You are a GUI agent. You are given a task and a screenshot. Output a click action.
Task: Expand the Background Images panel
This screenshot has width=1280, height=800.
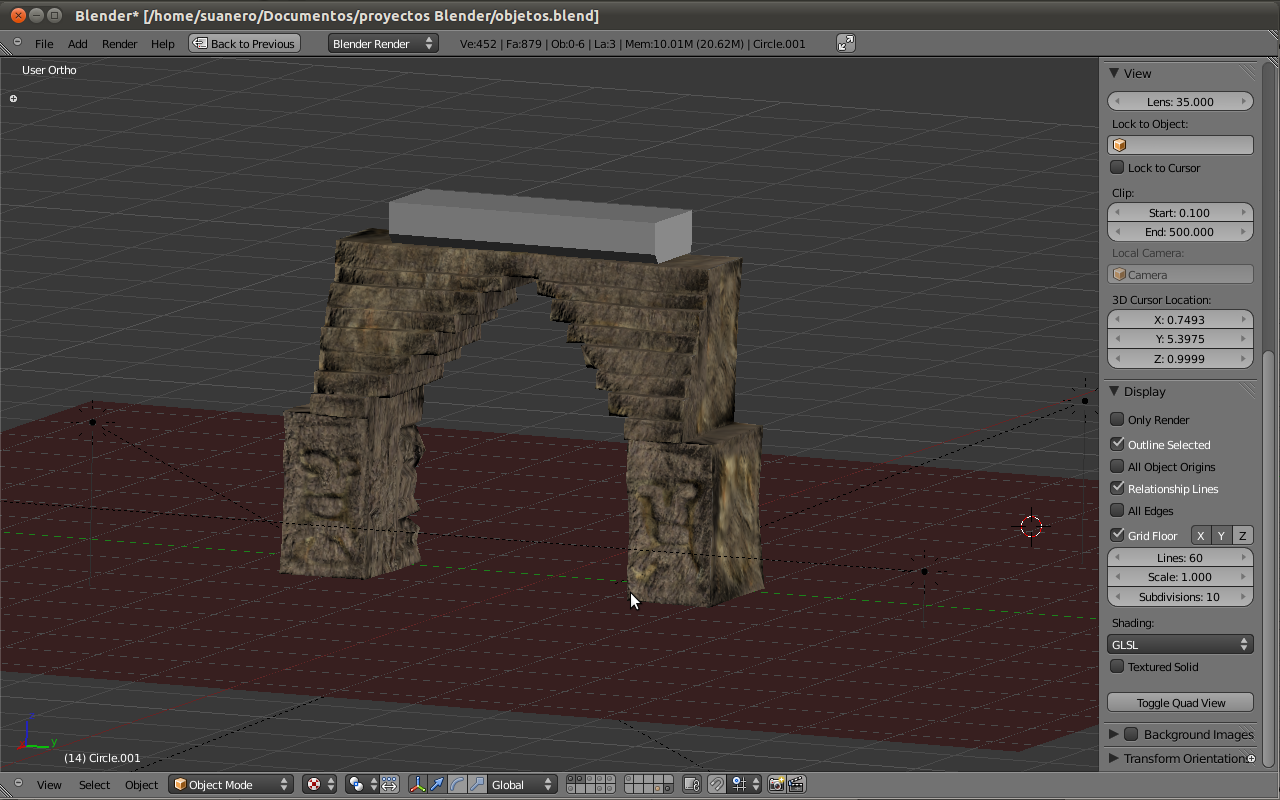click(x=1114, y=735)
